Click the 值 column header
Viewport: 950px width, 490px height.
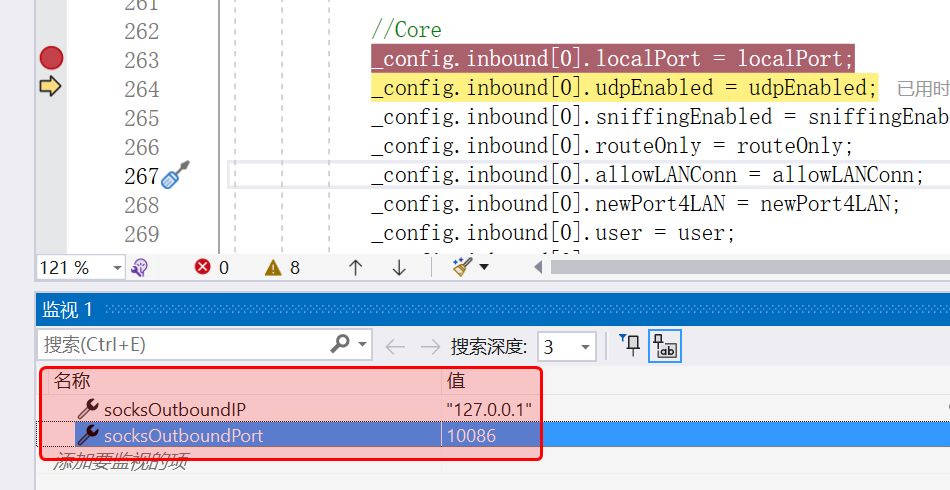tap(456, 381)
